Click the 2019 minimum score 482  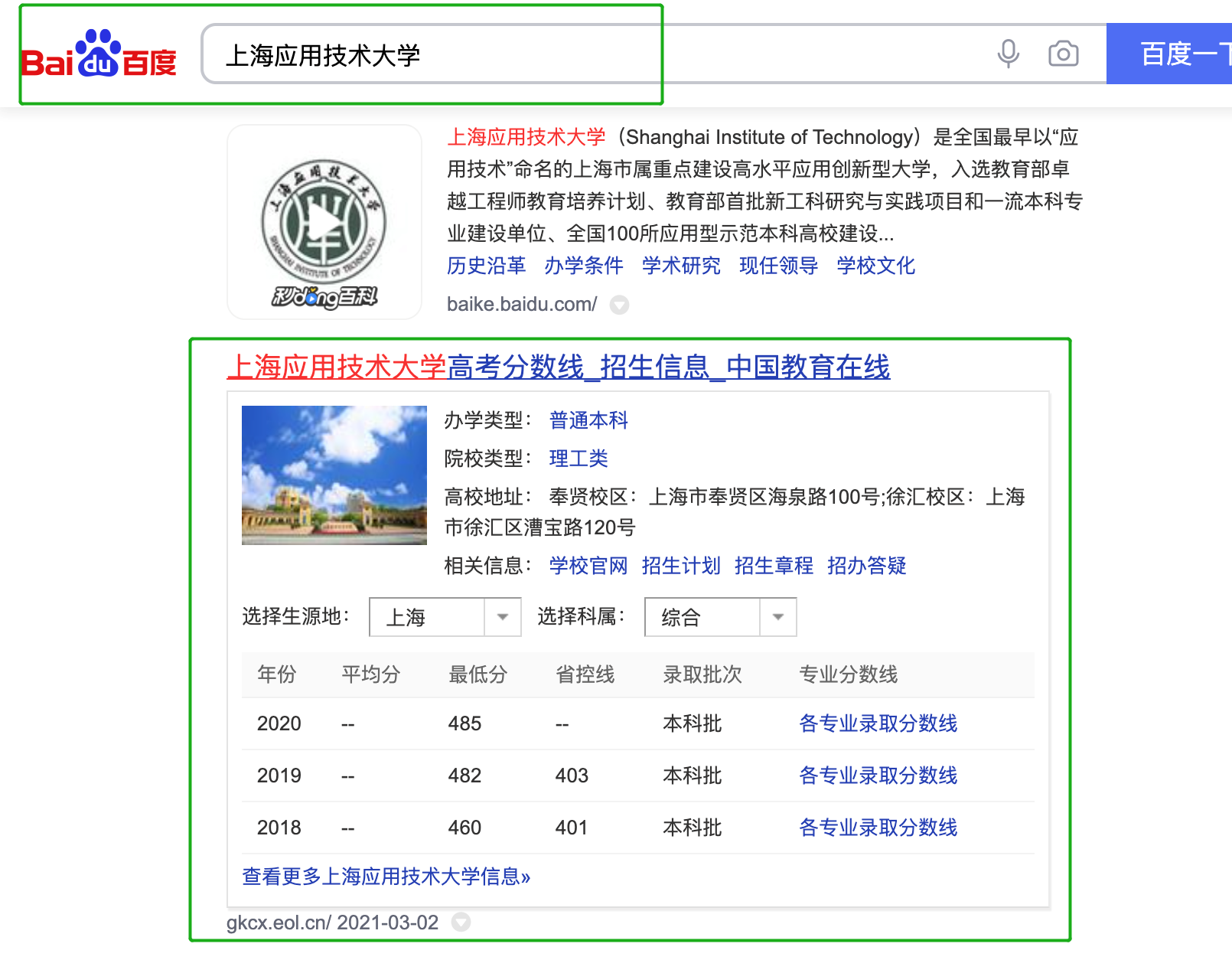tap(464, 776)
